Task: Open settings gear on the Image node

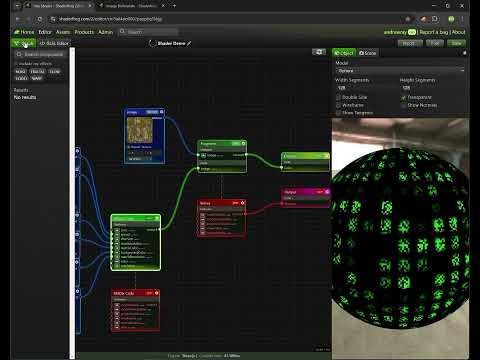Action: 162,112
